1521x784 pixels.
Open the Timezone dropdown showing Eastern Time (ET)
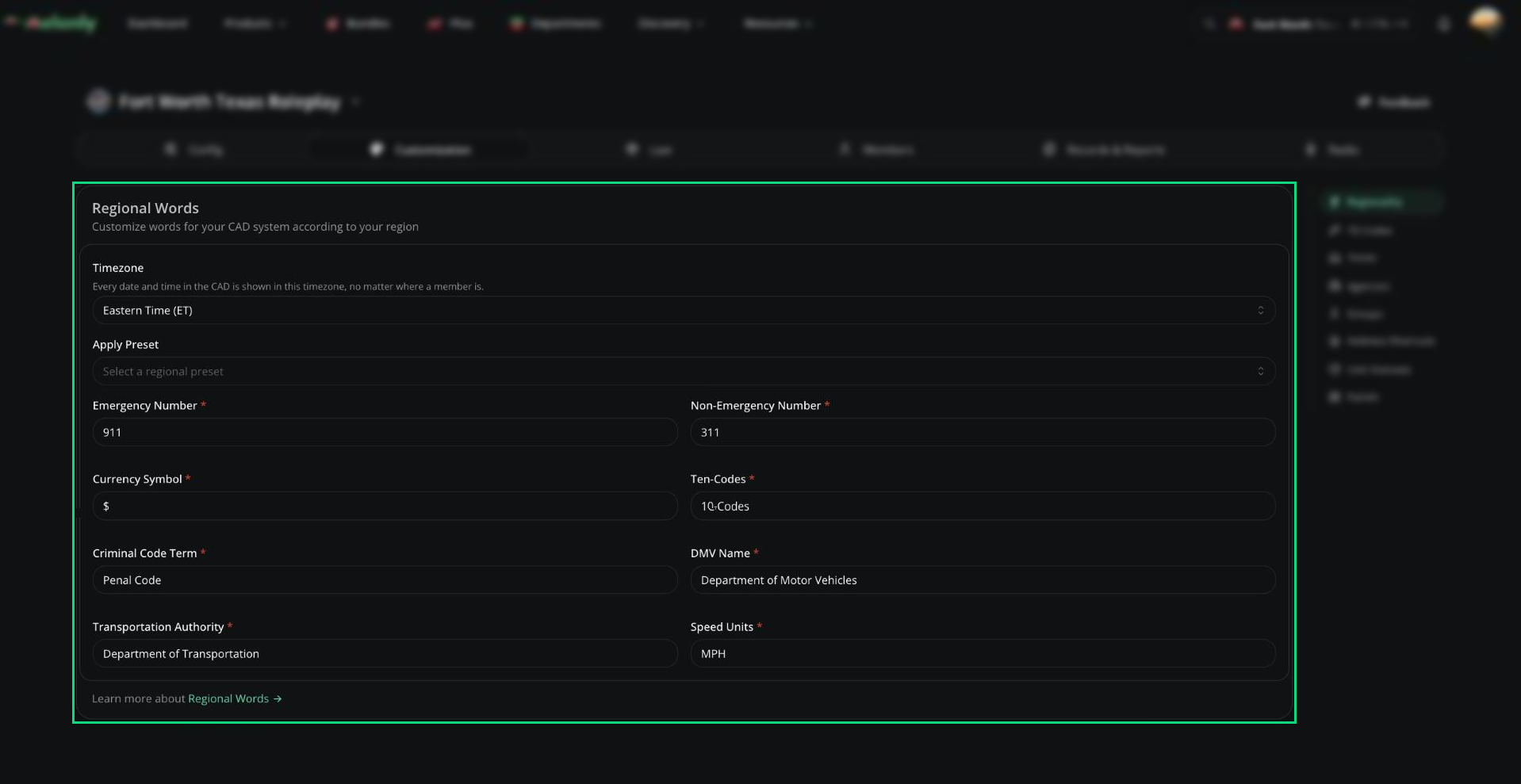pos(684,310)
